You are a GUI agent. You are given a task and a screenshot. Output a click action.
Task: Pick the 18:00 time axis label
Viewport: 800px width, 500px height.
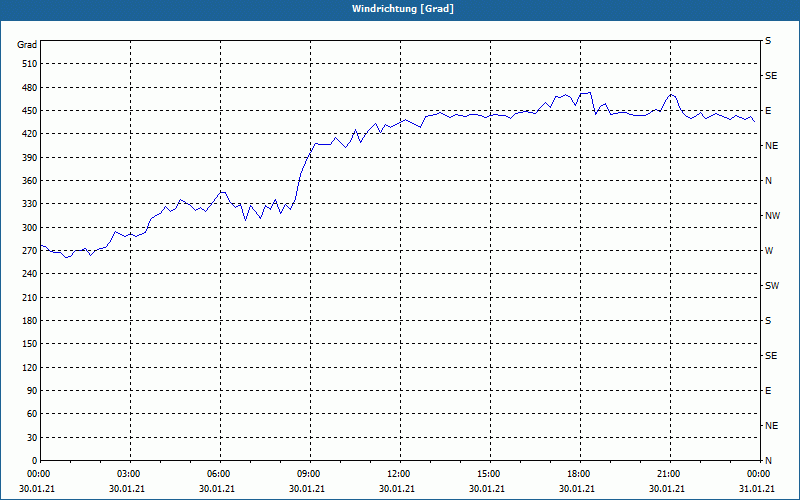[x=579, y=474]
